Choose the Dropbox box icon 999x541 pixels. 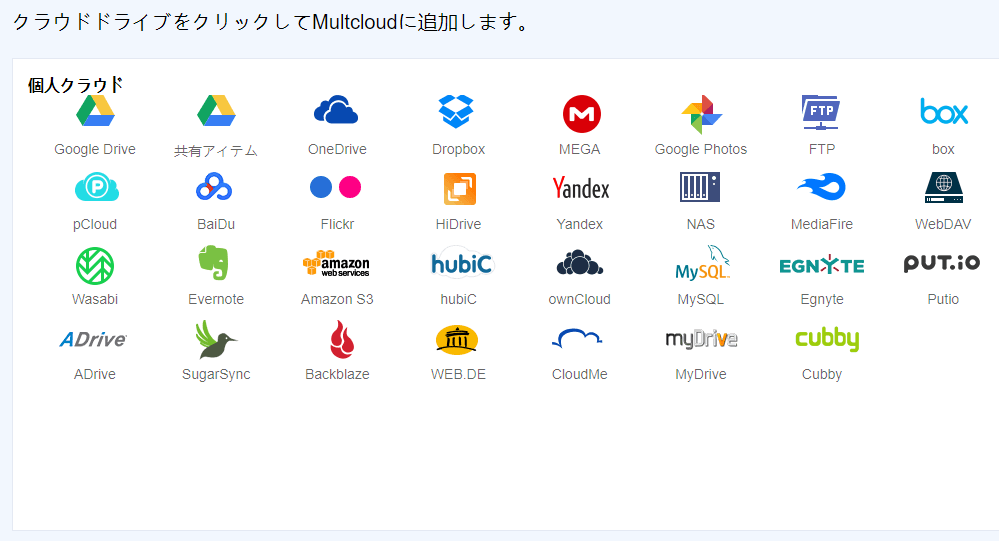click(x=456, y=112)
